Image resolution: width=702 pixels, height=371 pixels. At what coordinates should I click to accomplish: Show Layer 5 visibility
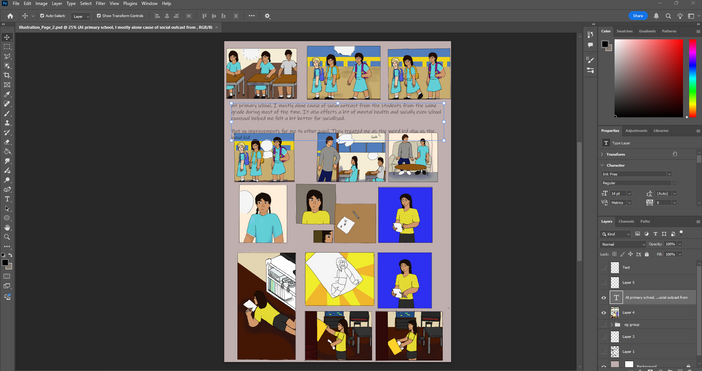click(x=604, y=282)
